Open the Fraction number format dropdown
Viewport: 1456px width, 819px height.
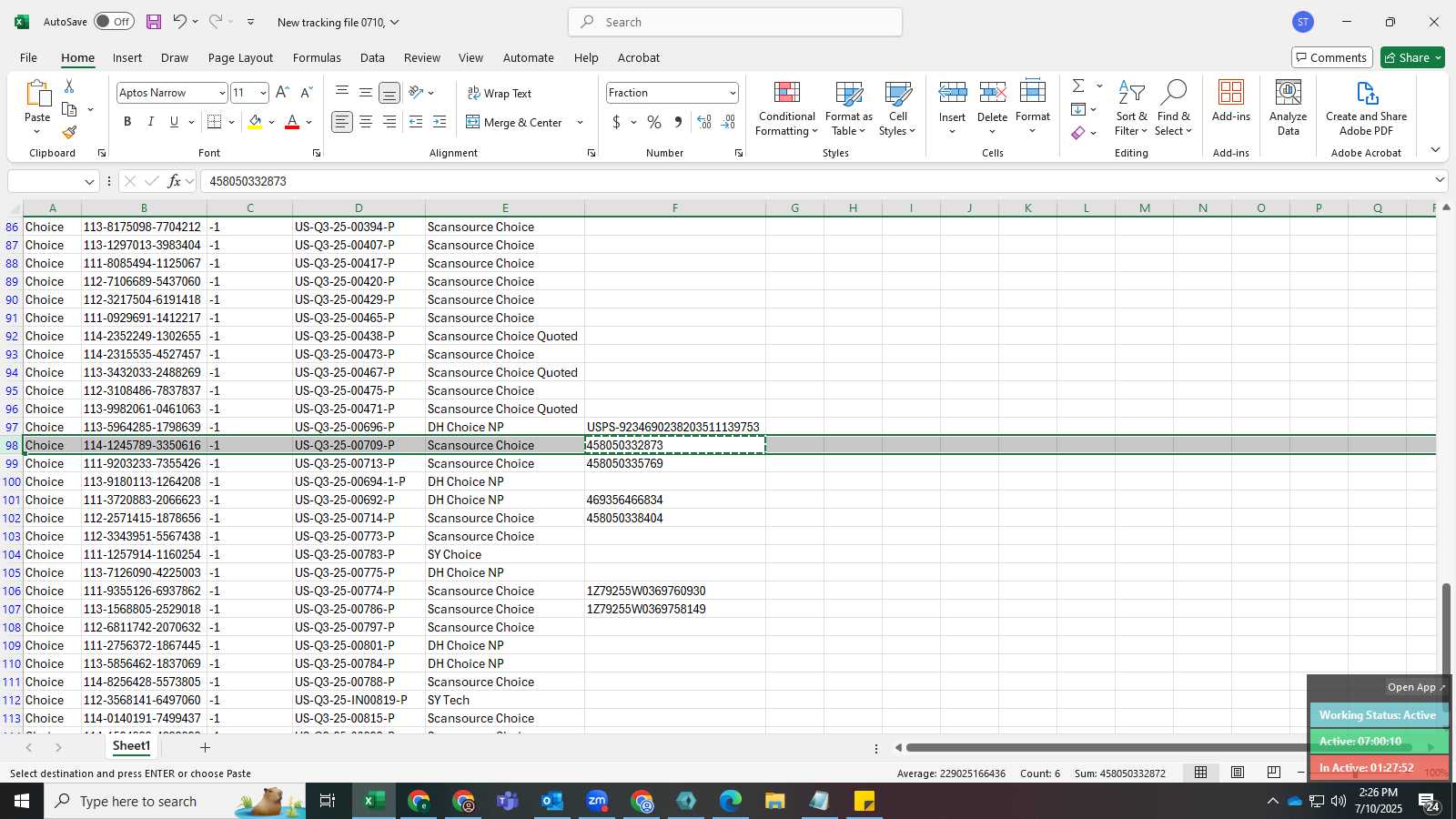click(732, 93)
